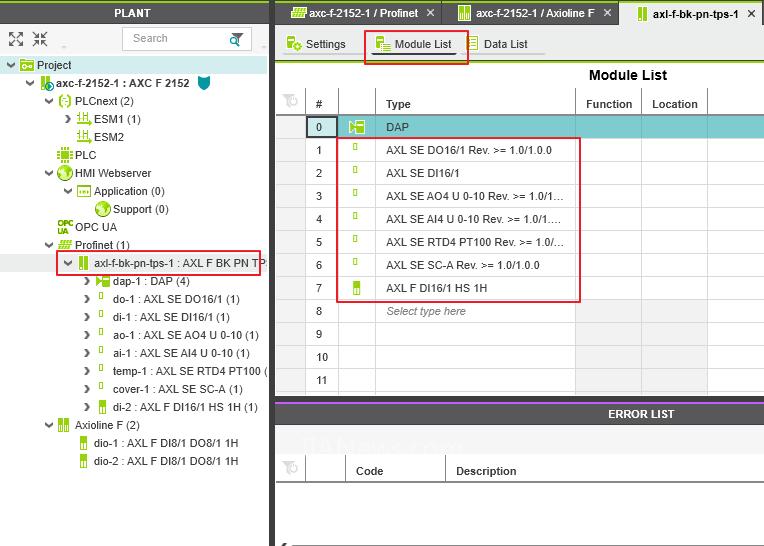The height and width of the screenshot is (546, 764).
Task: Expand the temp-1 AXL SE RTD4 node
Action: click(x=87, y=371)
